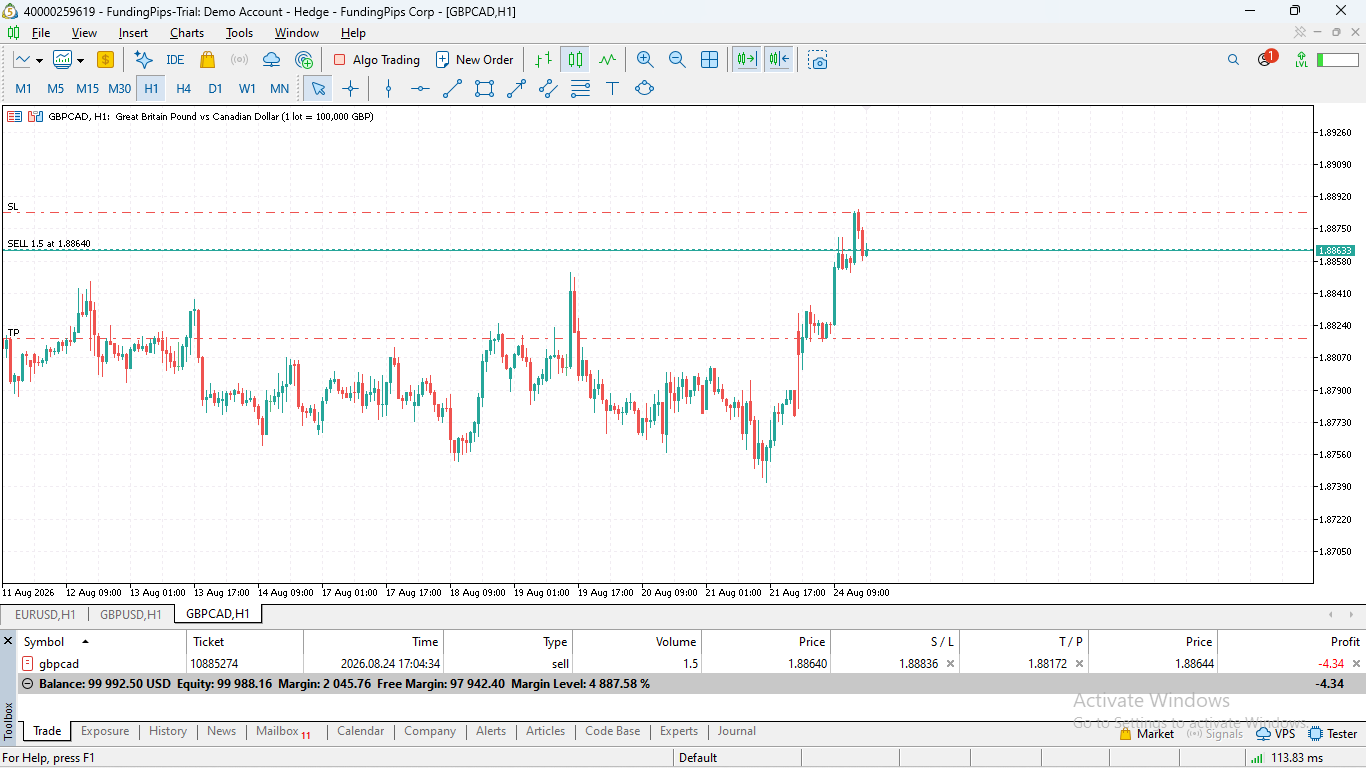Toggle chart auto-scroll to latest bar
This screenshot has height=768, width=1366.
[x=746, y=60]
